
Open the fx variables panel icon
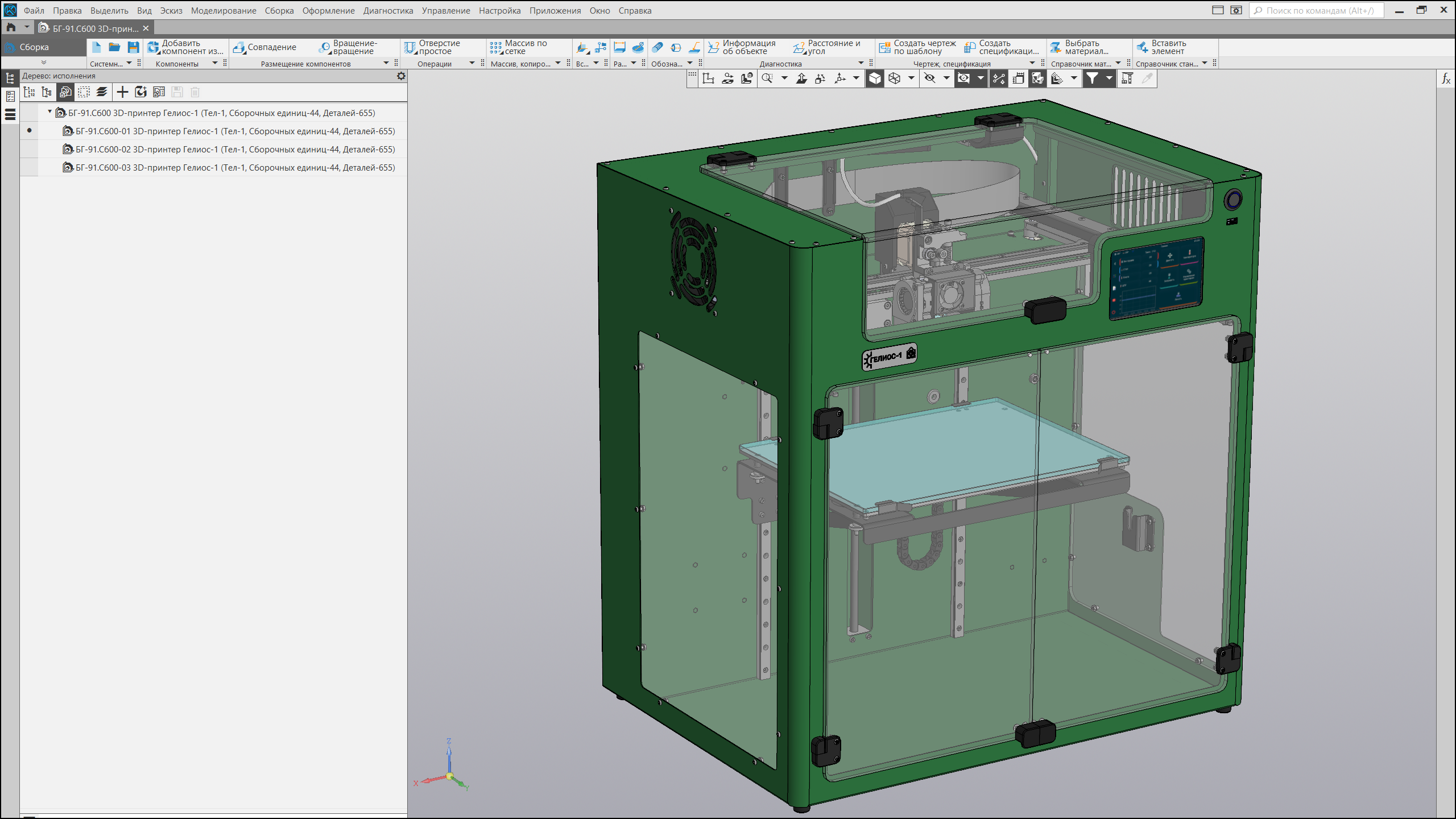(x=1446, y=79)
